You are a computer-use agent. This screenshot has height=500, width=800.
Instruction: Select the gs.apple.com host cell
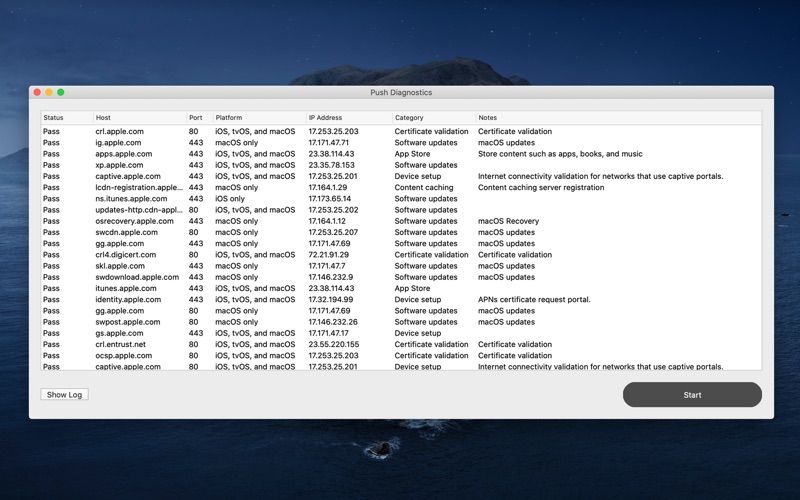tap(119, 333)
